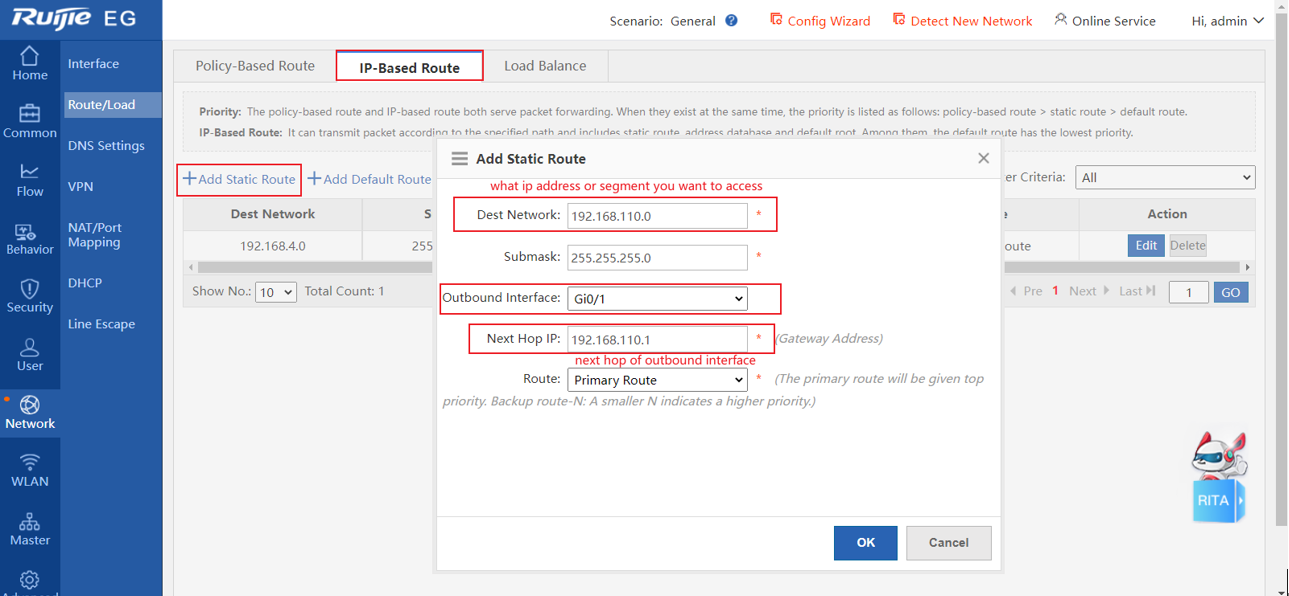Switch to the Load Balance tab

tap(545, 66)
